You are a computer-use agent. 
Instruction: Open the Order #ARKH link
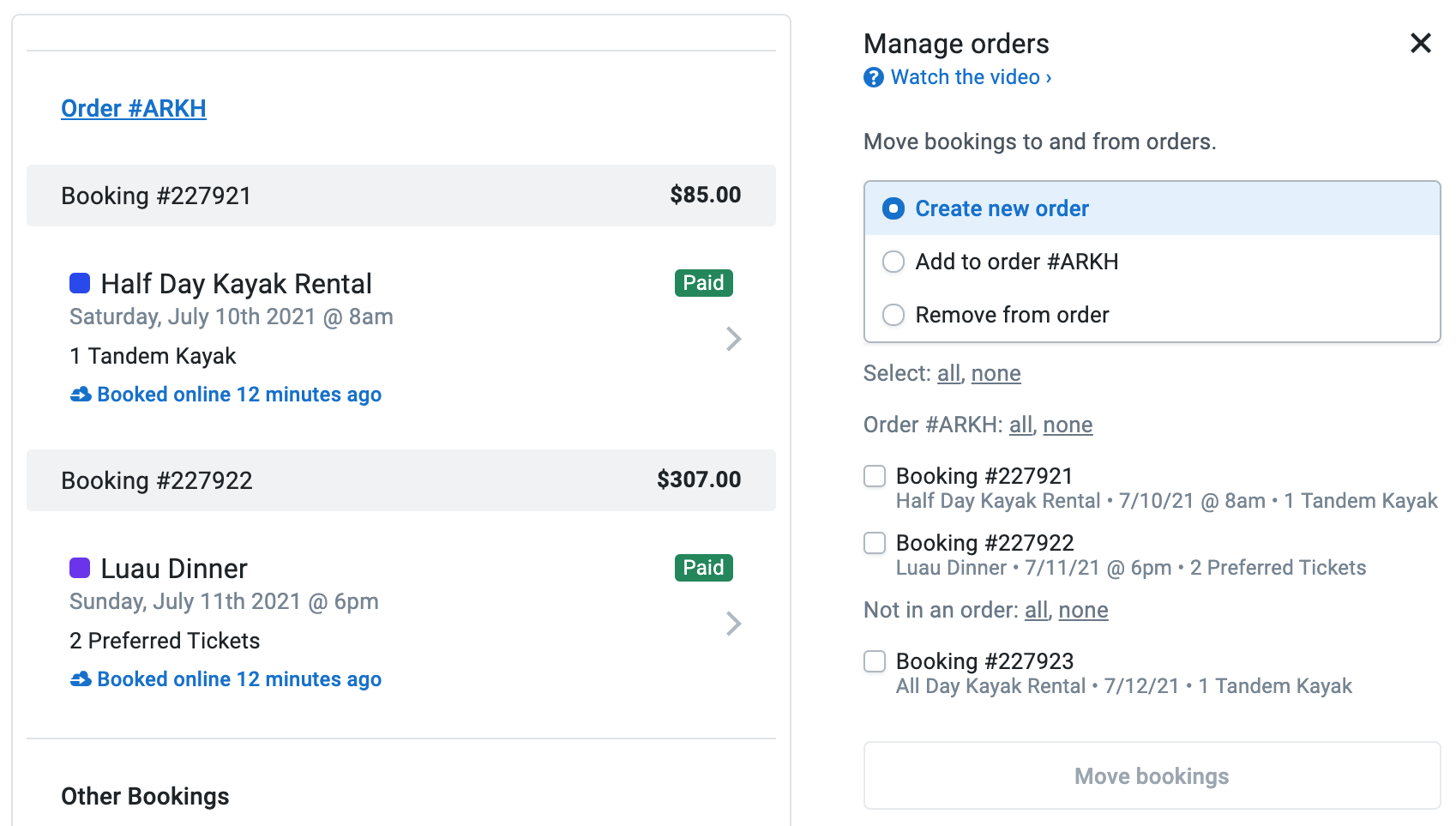(x=134, y=109)
